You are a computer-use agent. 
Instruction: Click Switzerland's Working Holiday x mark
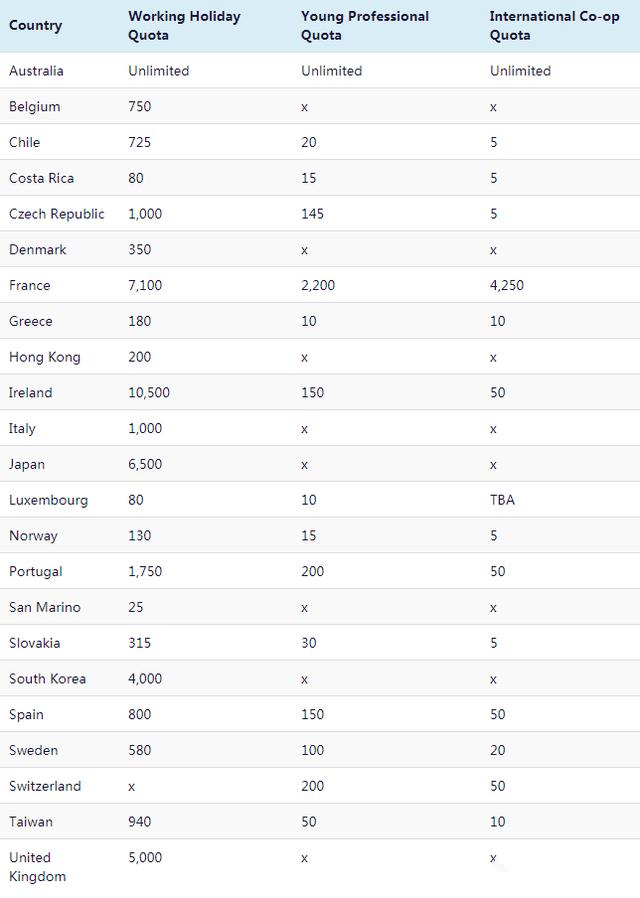tap(132, 787)
